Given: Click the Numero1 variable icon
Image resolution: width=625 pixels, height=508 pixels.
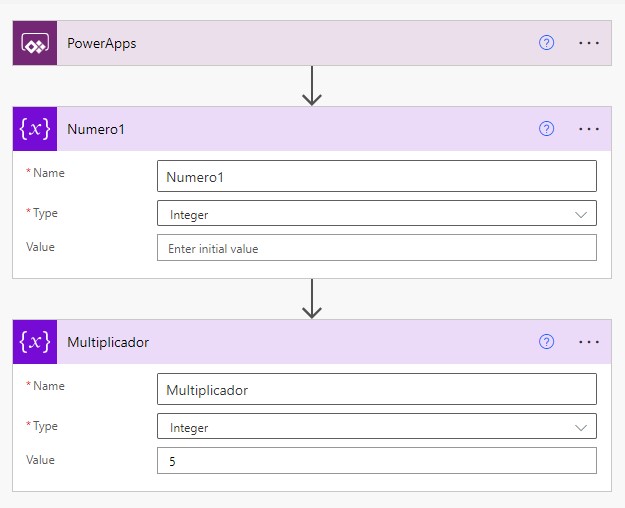Looking at the screenshot, I should (x=35, y=129).
